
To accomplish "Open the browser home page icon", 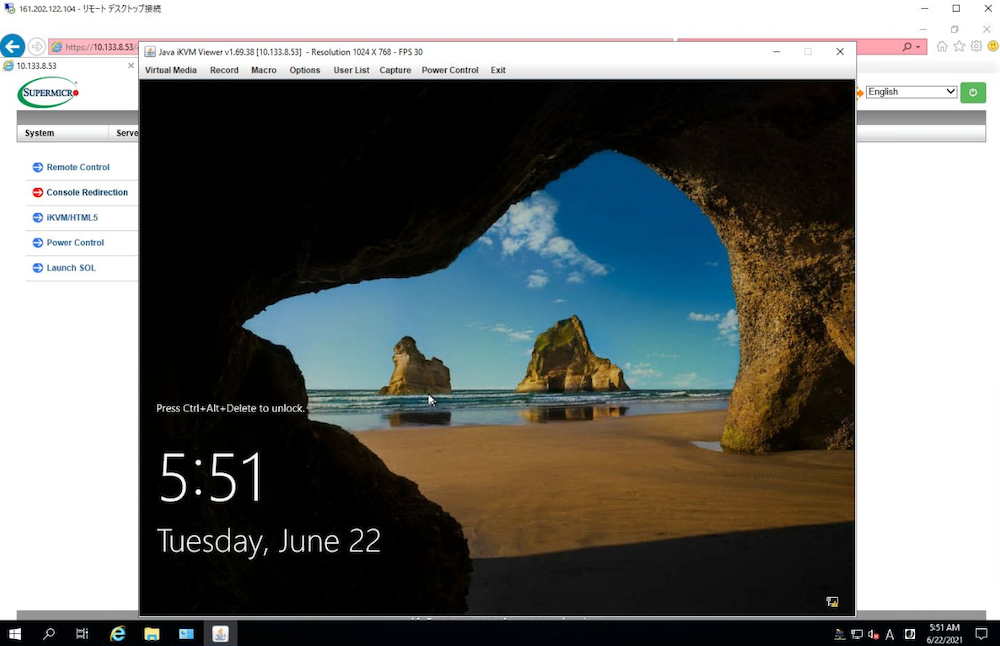I will (942, 47).
